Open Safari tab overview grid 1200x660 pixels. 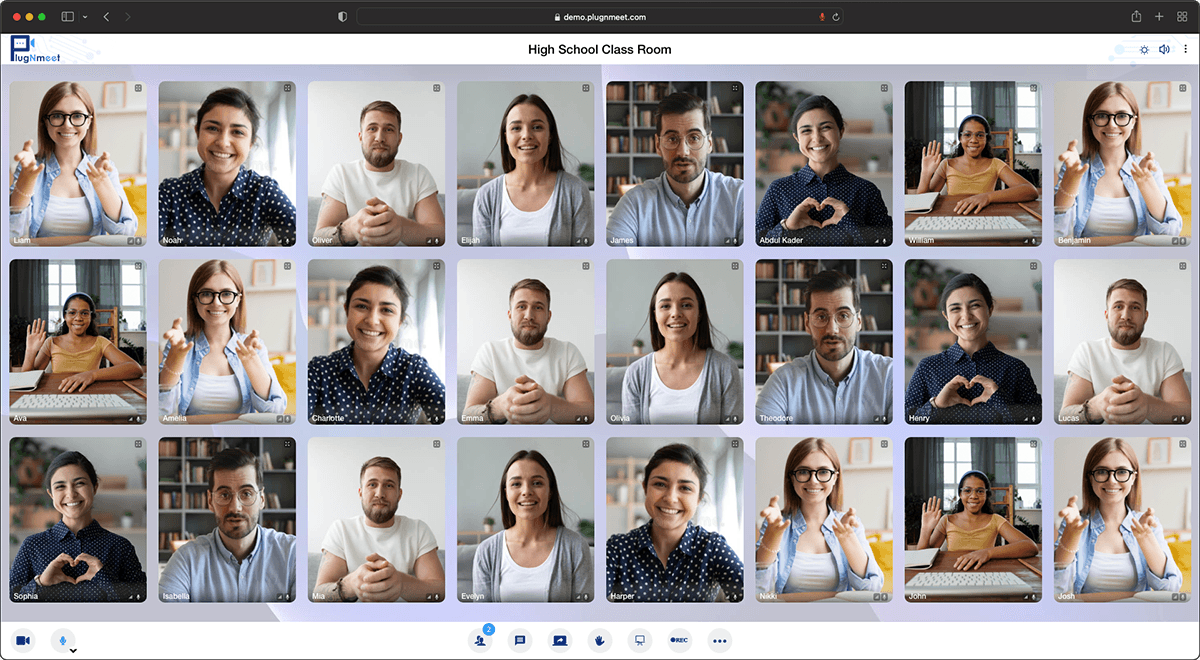tap(1182, 17)
